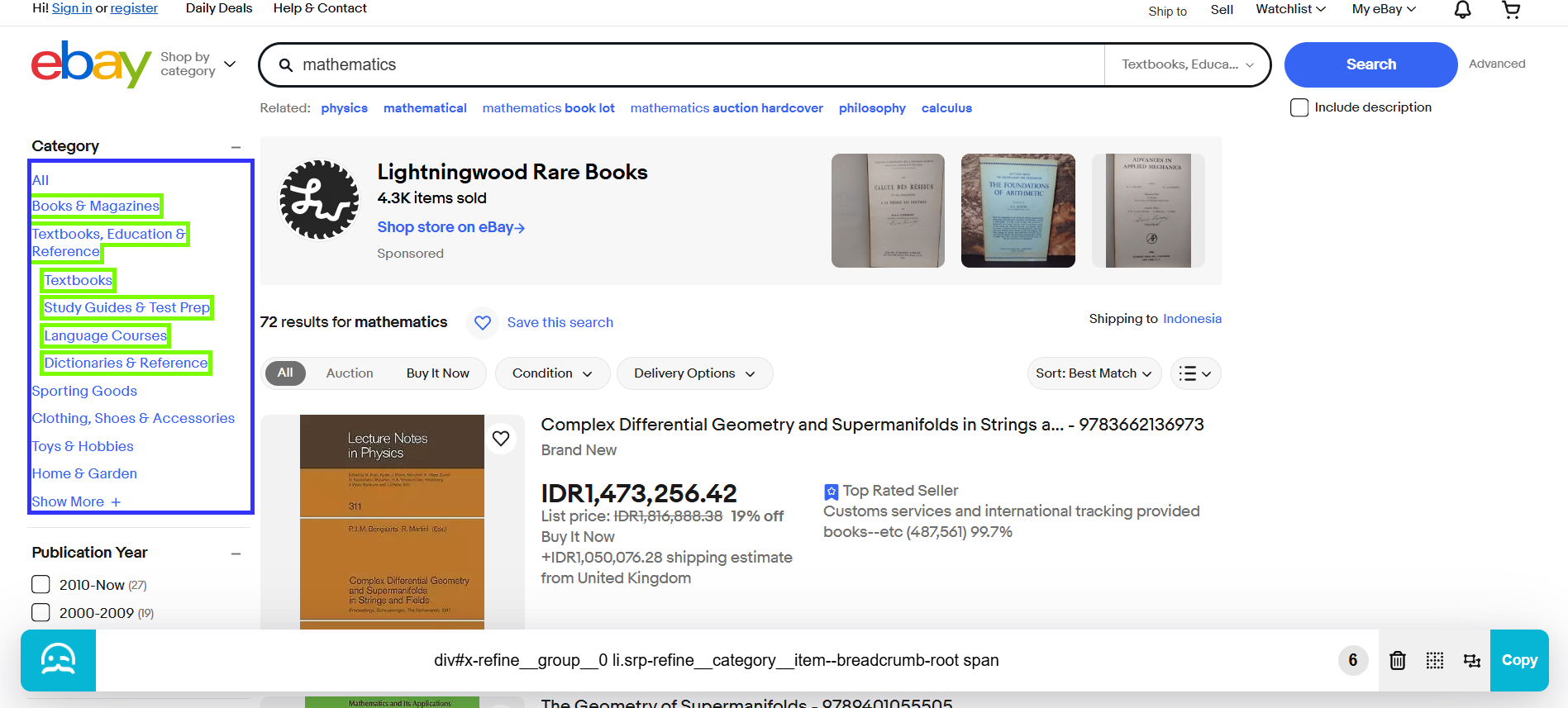This screenshot has width=1568, height=708.
Task: Select Books & Magazines category
Action: point(96,206)
